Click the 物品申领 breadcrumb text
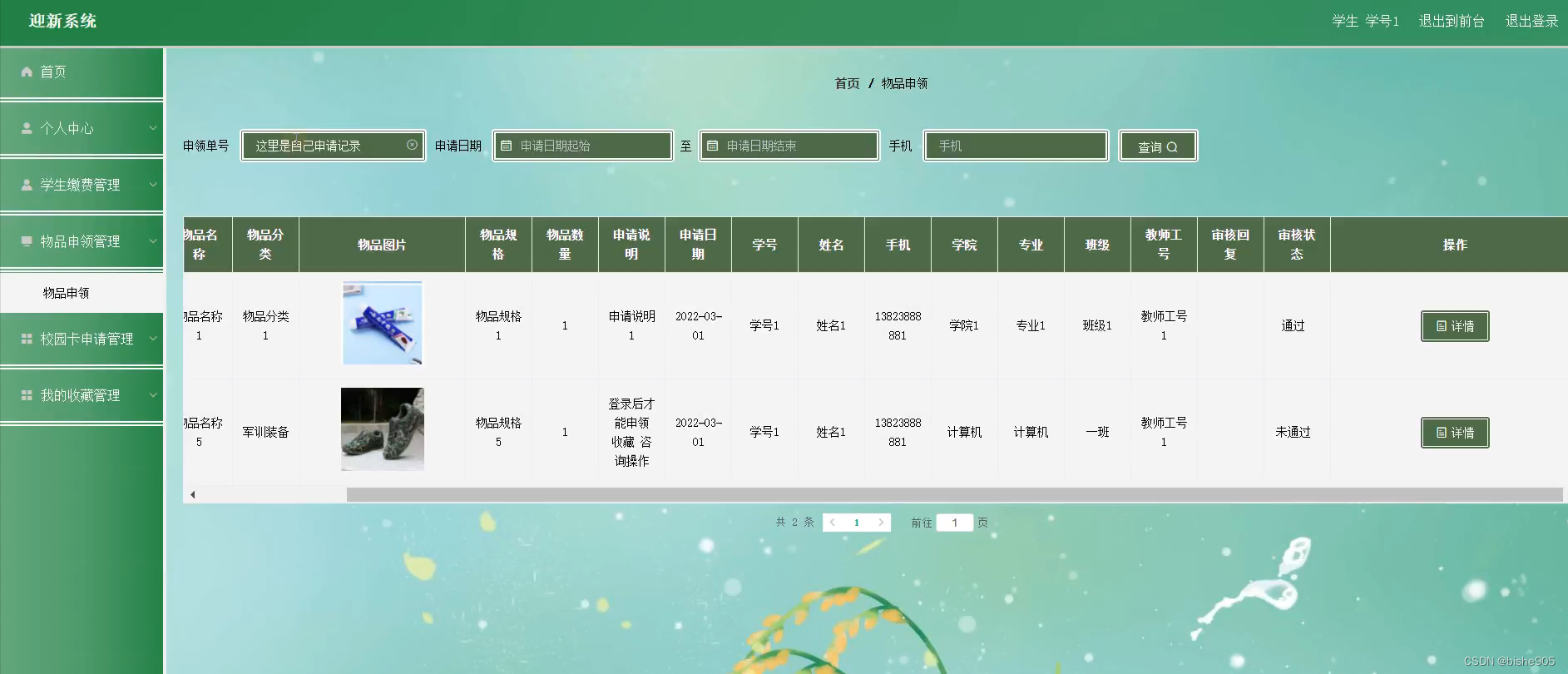This screenshot has width=1568, height=674. (904, 83)
